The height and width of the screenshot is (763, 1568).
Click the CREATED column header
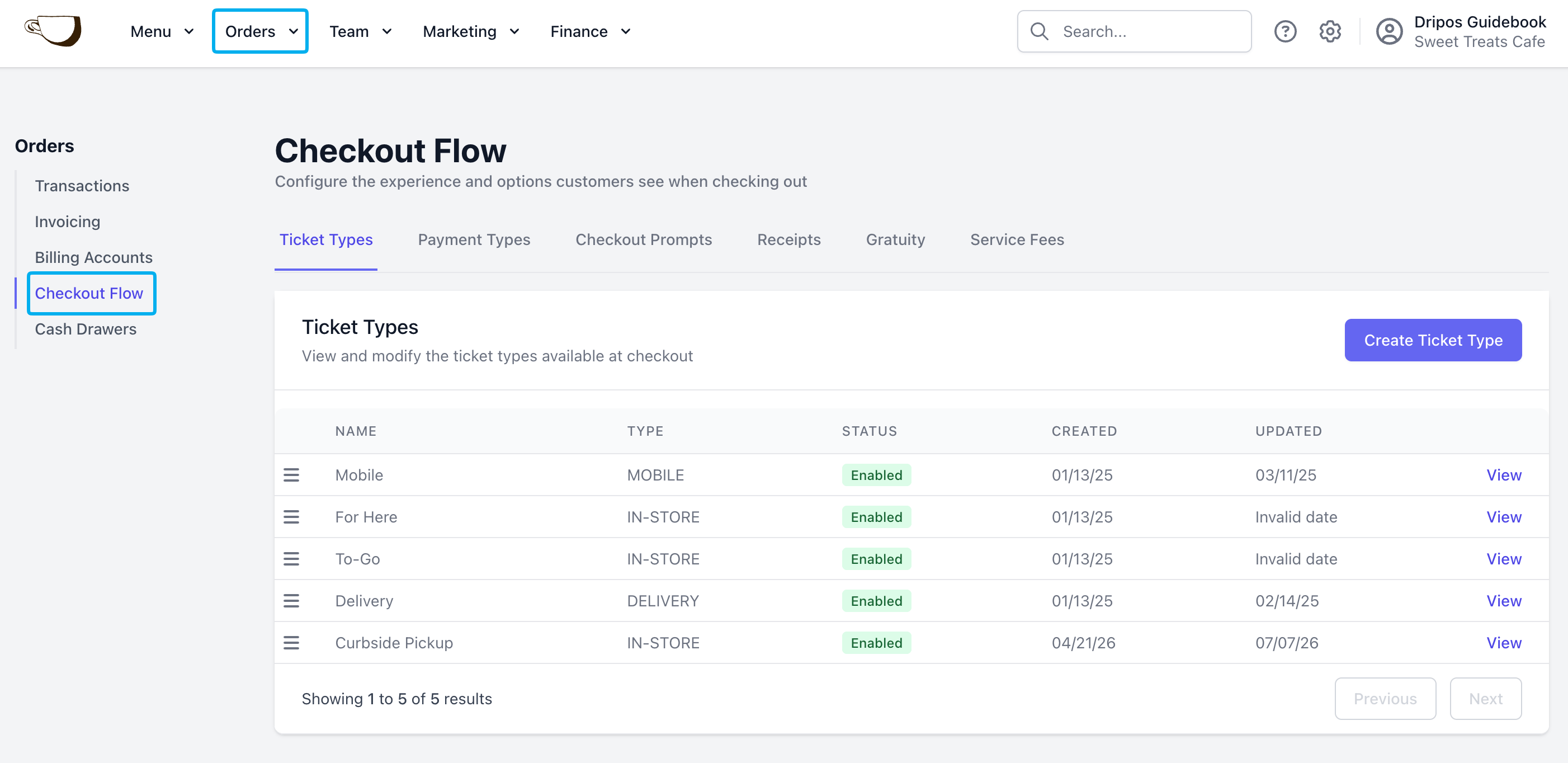coord(1084,431)
